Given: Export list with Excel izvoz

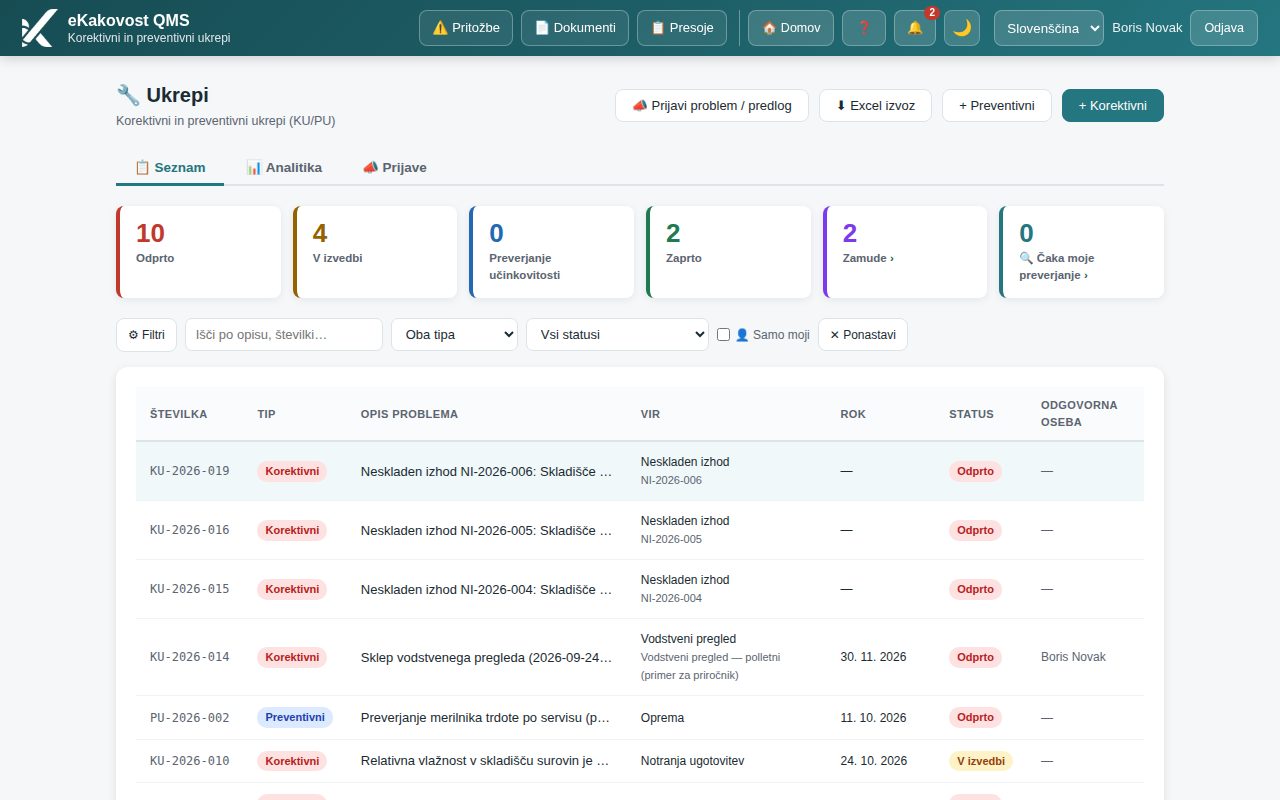Looking at the screenshot, I should [875, 106].
